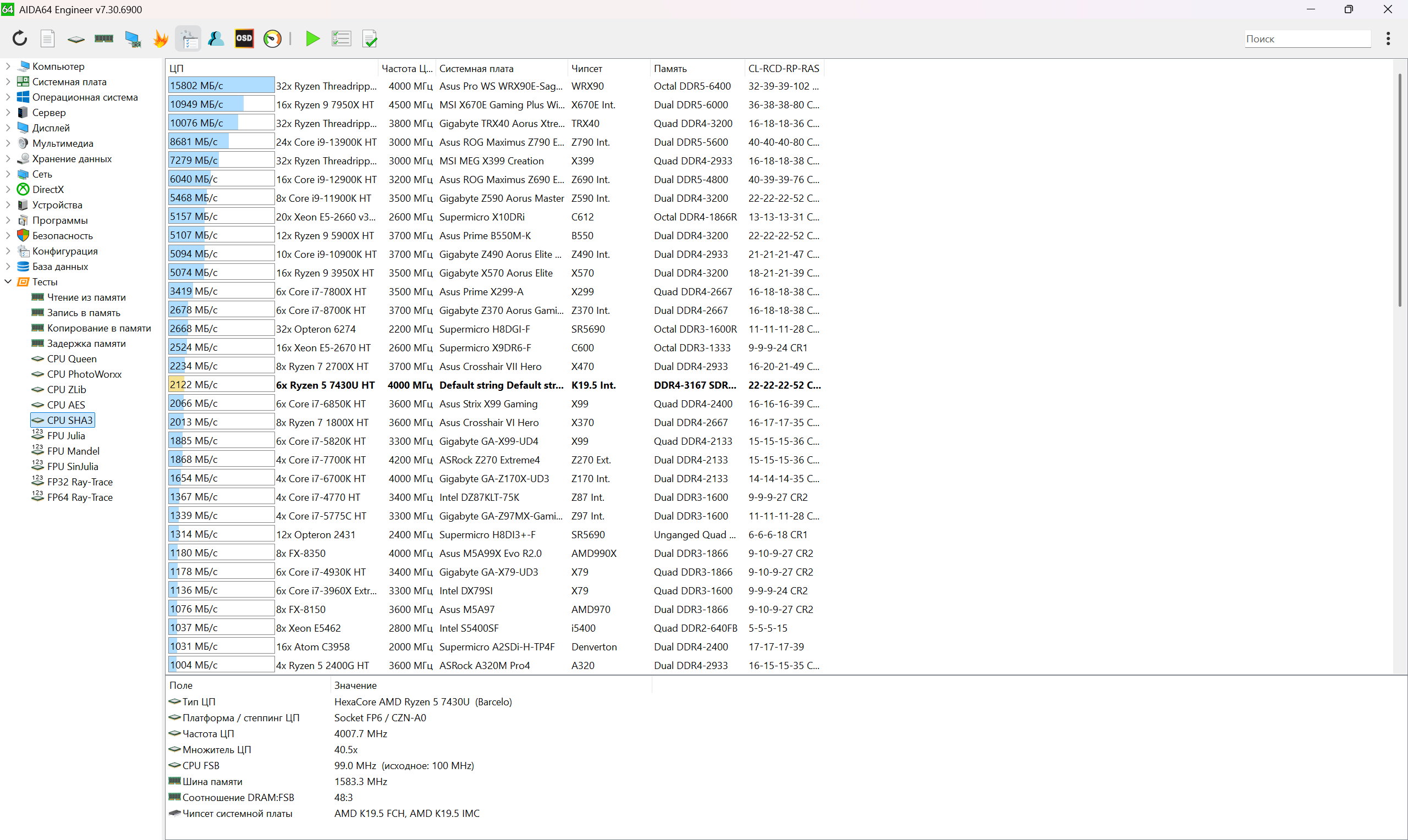Click the Значение column header
This screenshot has width=1408, height=840.
pyautogui.click(x=491, y=685)
